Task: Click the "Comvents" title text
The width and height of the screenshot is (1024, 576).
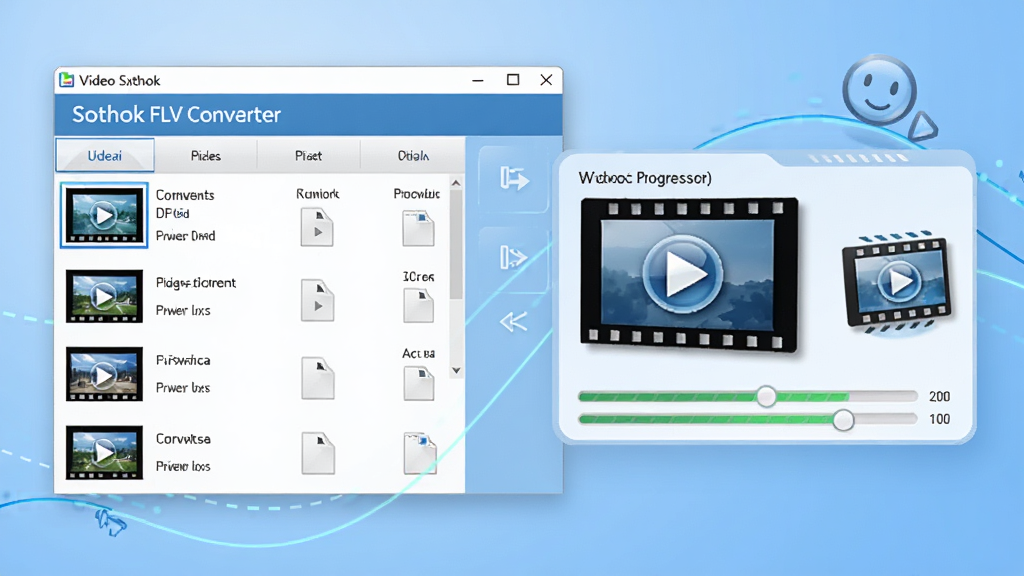Action: pos(185,195)
